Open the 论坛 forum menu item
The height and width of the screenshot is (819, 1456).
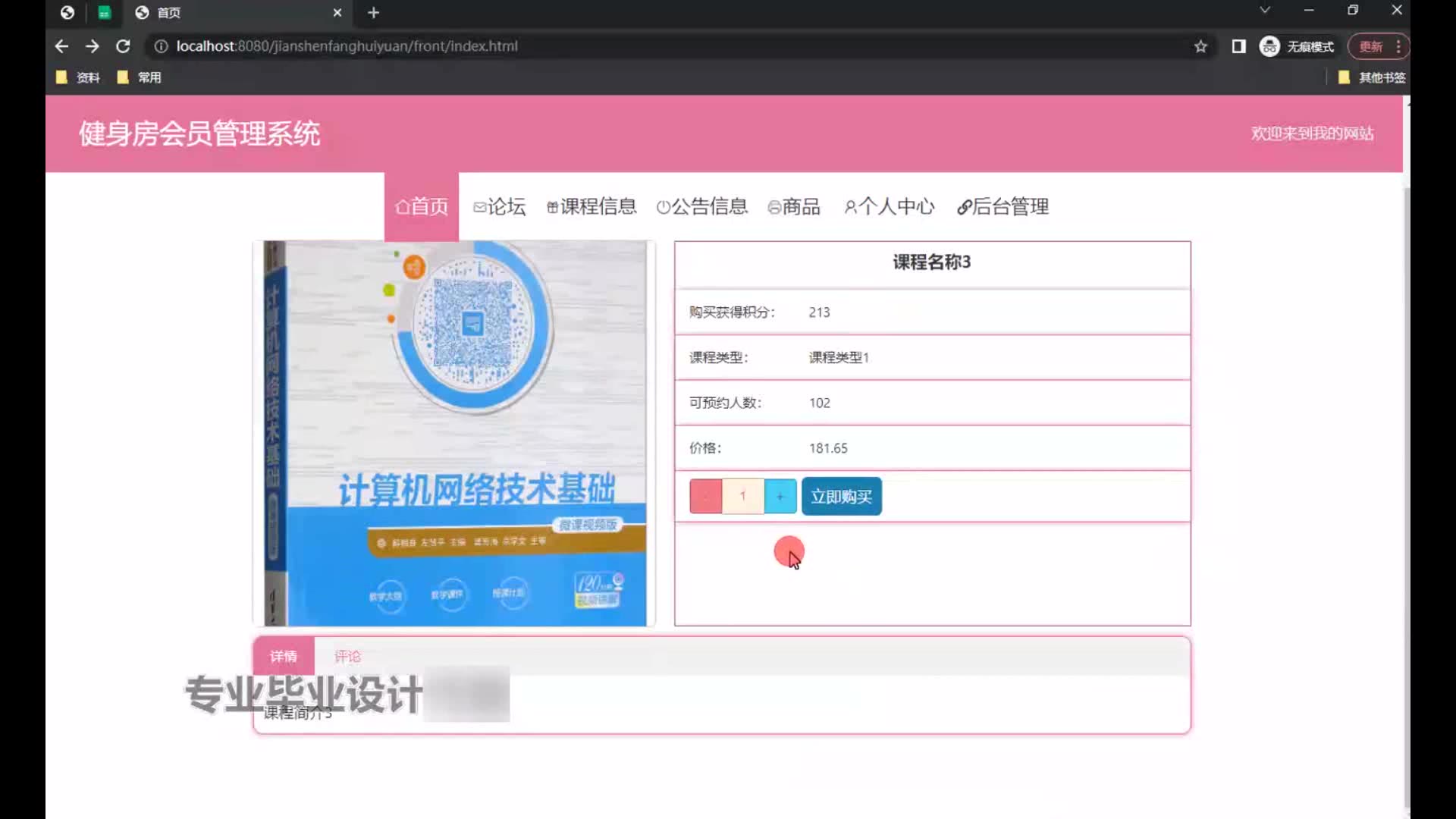click(499, 206)
